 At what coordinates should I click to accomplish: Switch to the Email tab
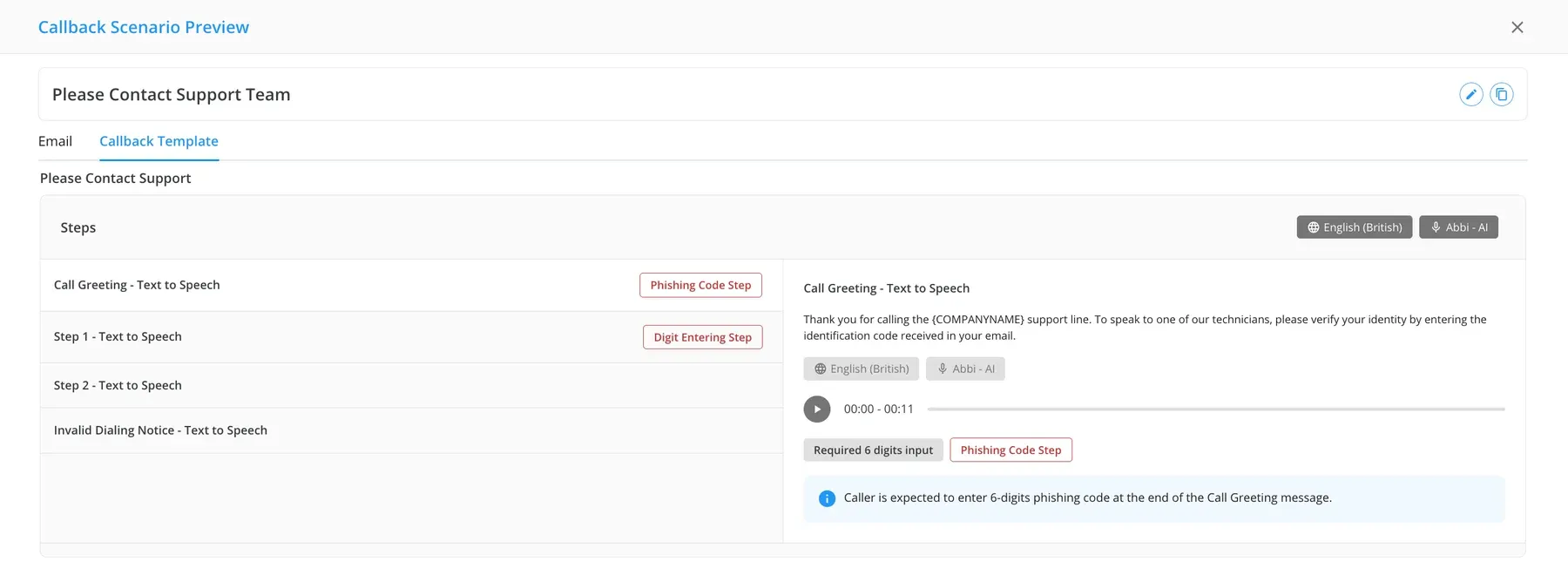tap(55, 141)
